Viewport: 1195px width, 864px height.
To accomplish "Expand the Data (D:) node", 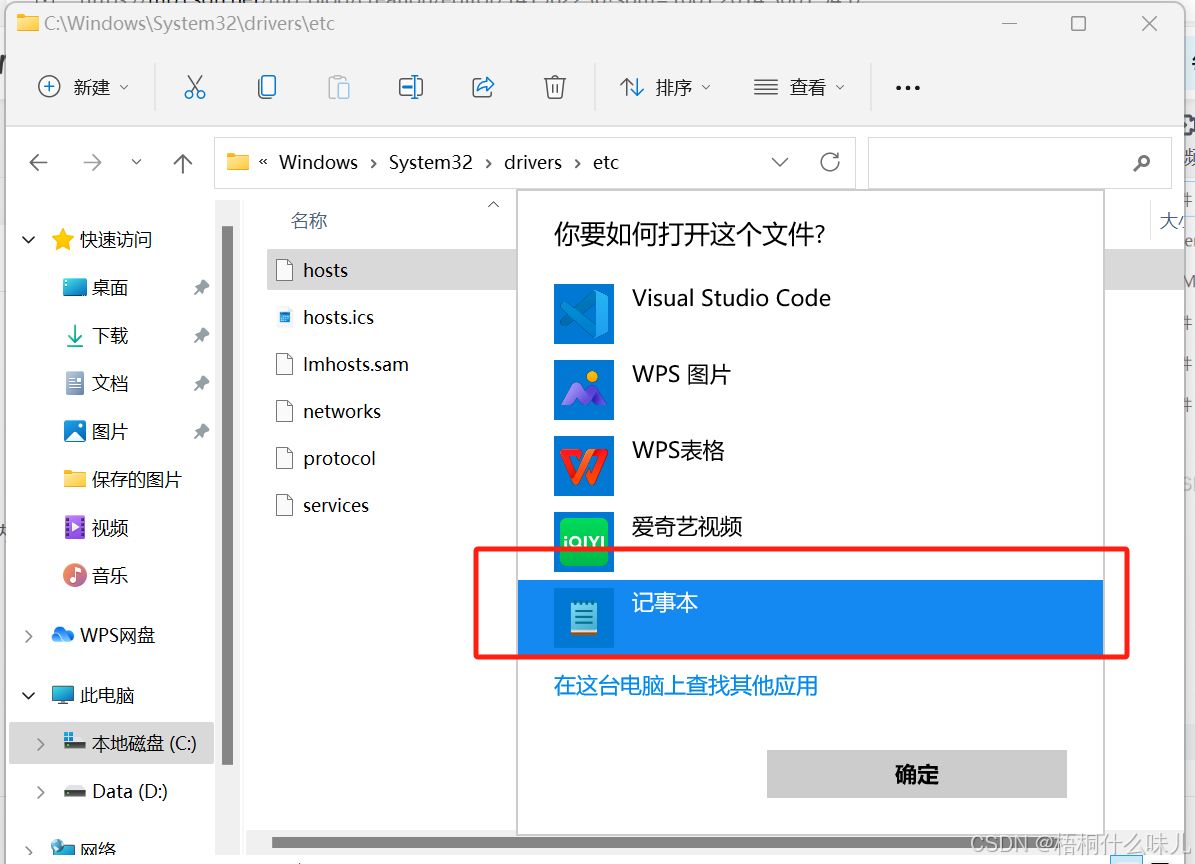I will click(40, 792).
